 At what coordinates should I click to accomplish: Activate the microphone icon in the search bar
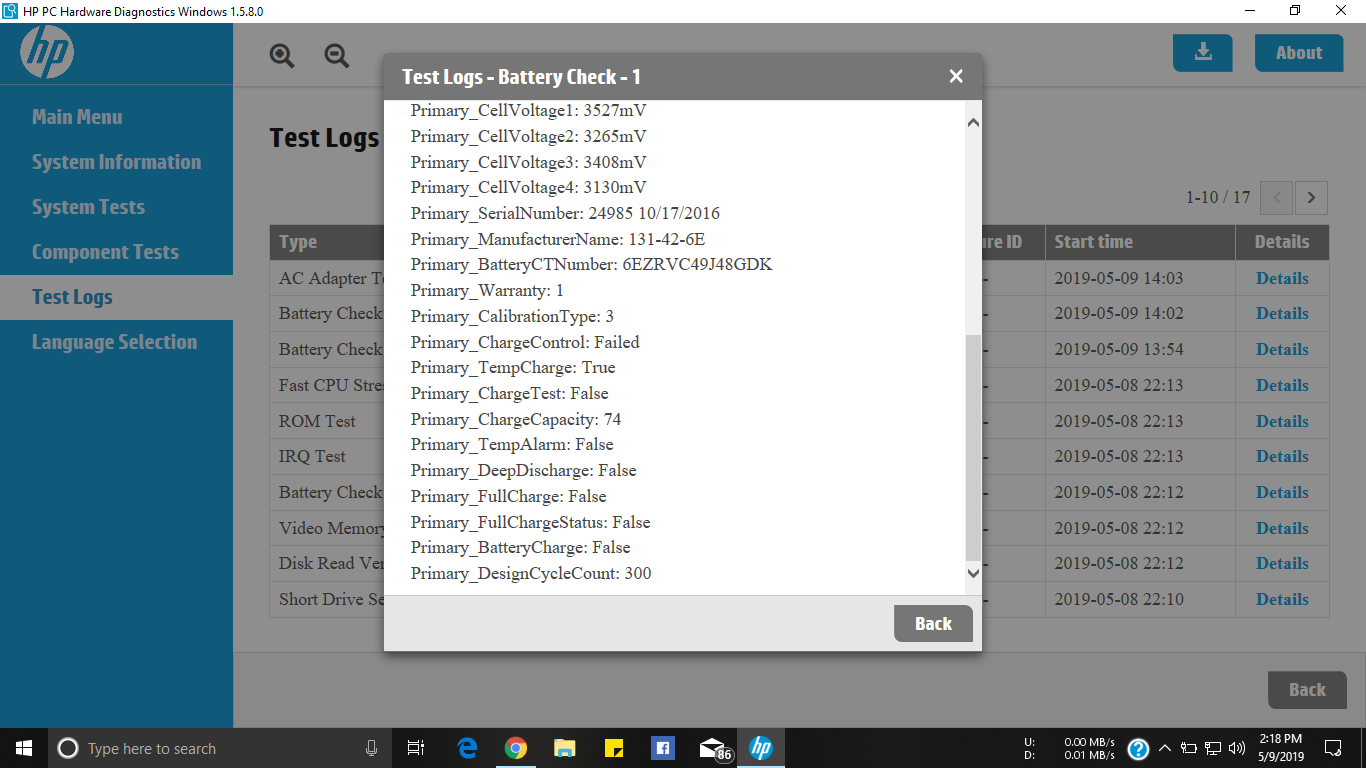coord(371,747)
